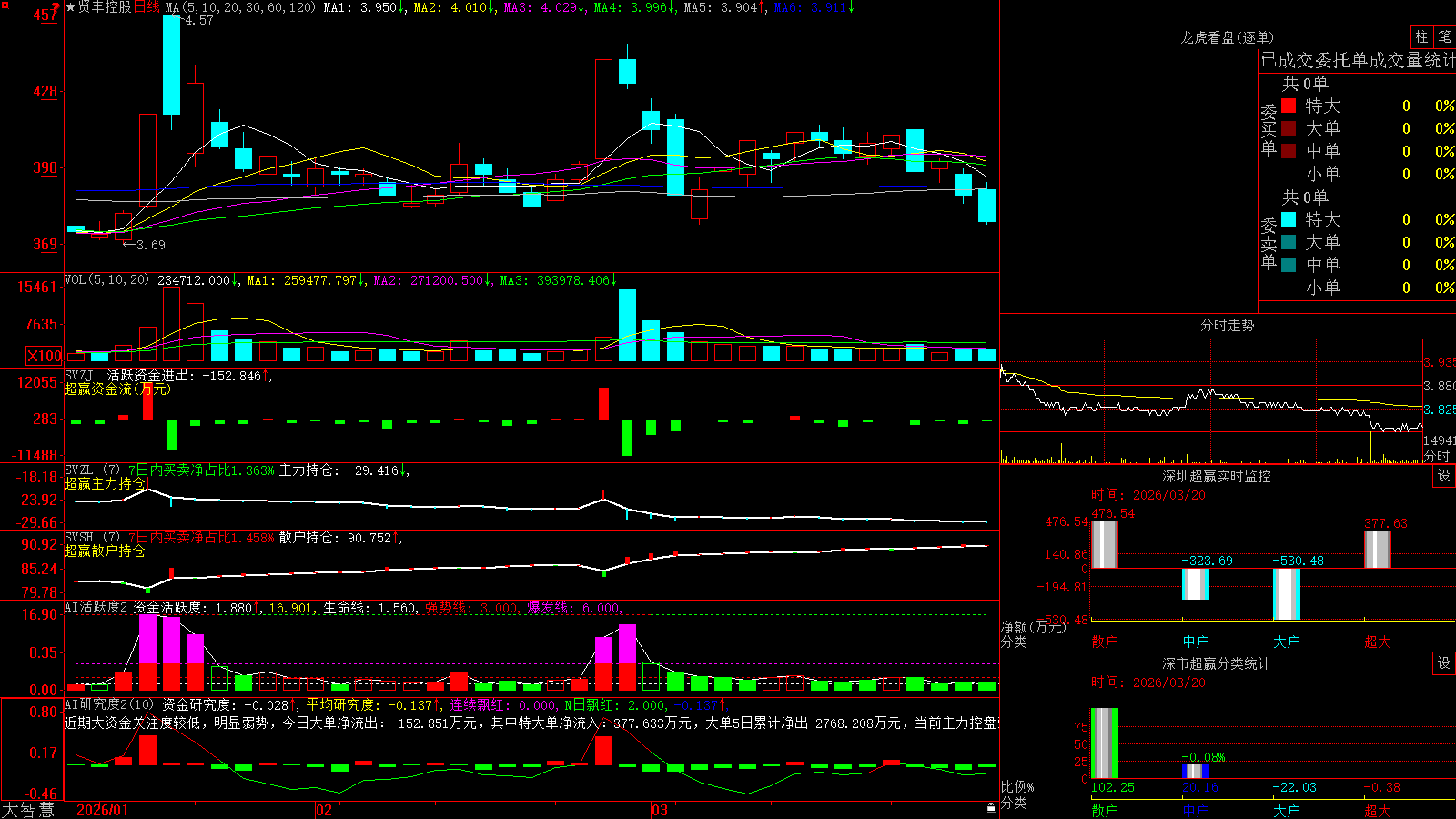Click the 02 month marker on time axis

(324, 810)
